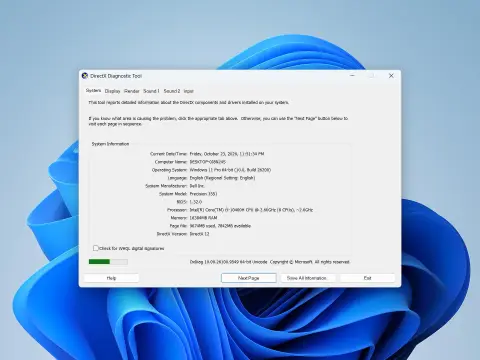Close the DirectX Diagnostic Tool window

coord(391,76)
